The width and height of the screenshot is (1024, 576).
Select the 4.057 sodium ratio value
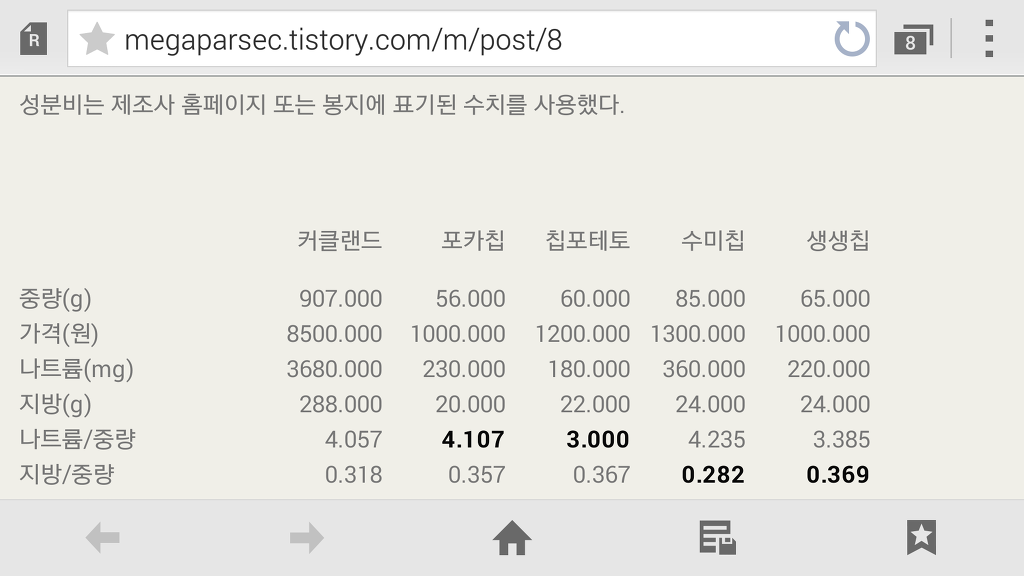(x=353, y=440)
